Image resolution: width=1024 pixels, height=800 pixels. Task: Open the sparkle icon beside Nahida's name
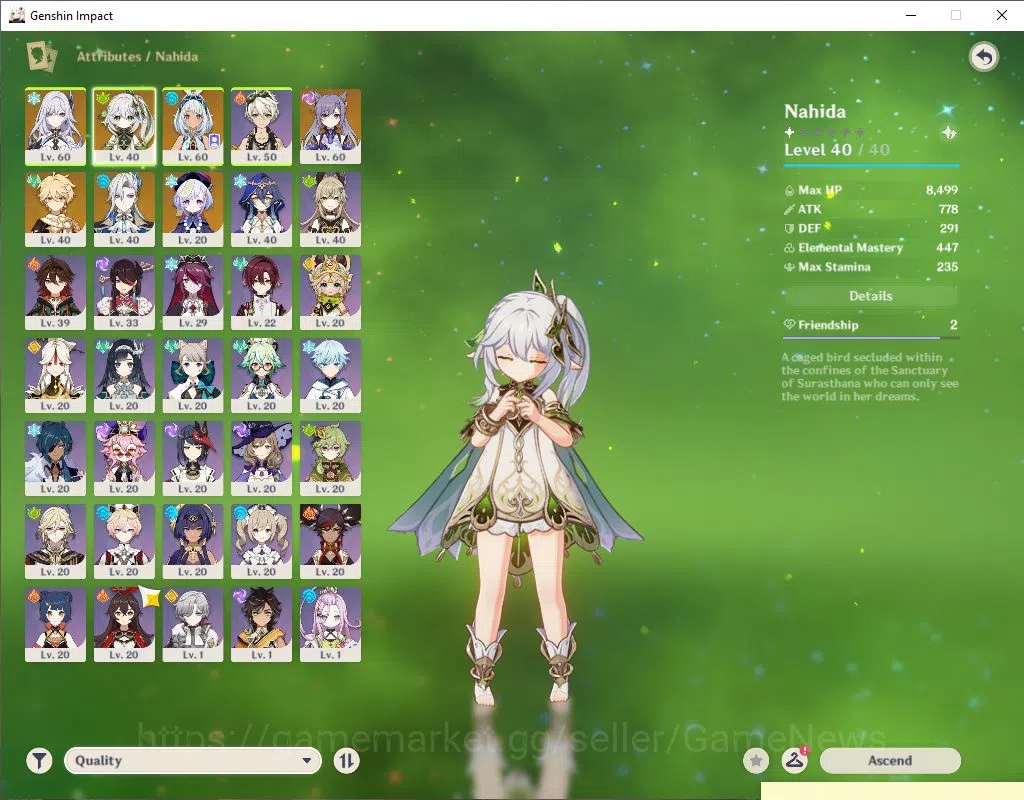949,133
